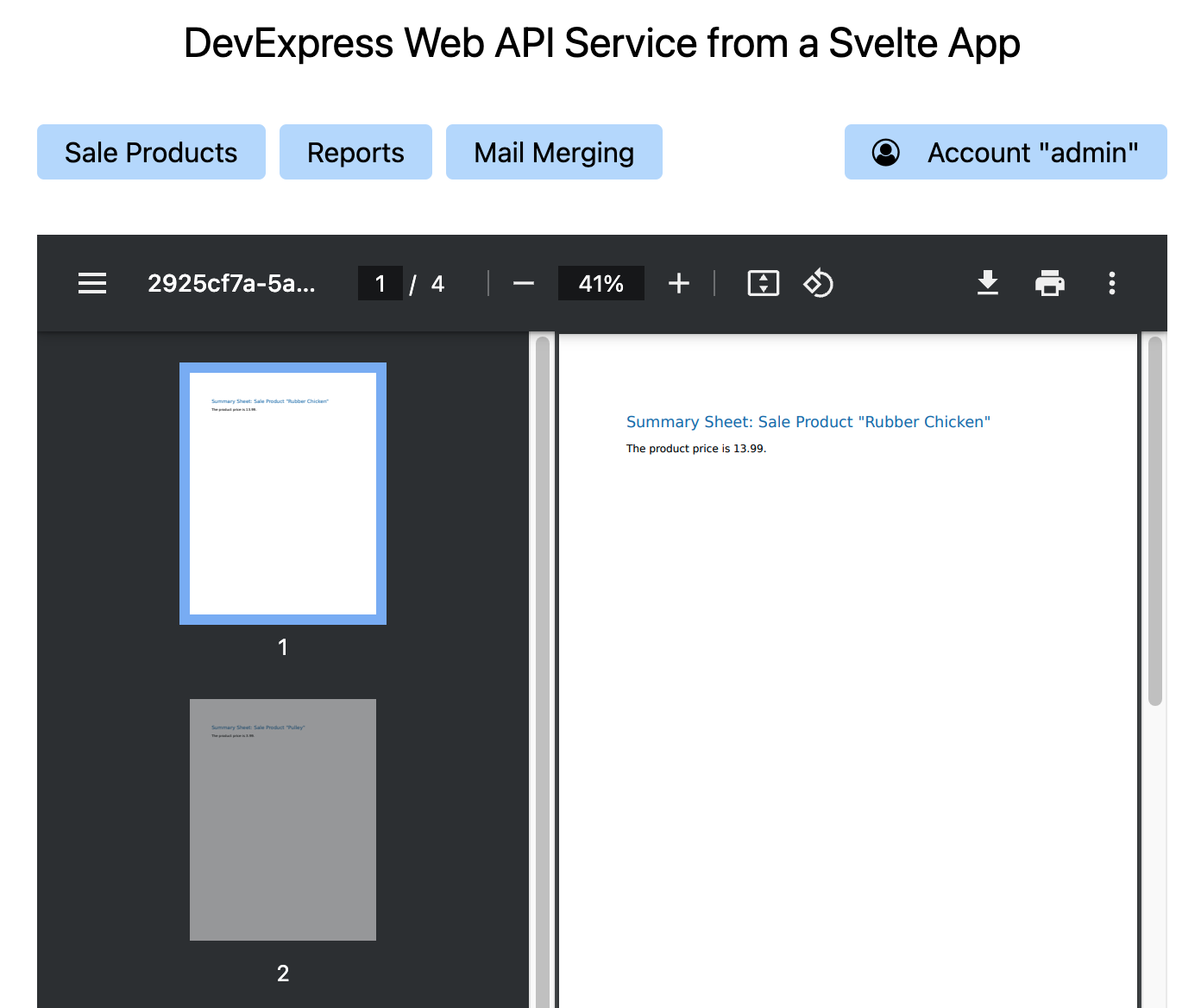Click the thumbnail label "1"
1201x1008 pixels.
[283, 647]
